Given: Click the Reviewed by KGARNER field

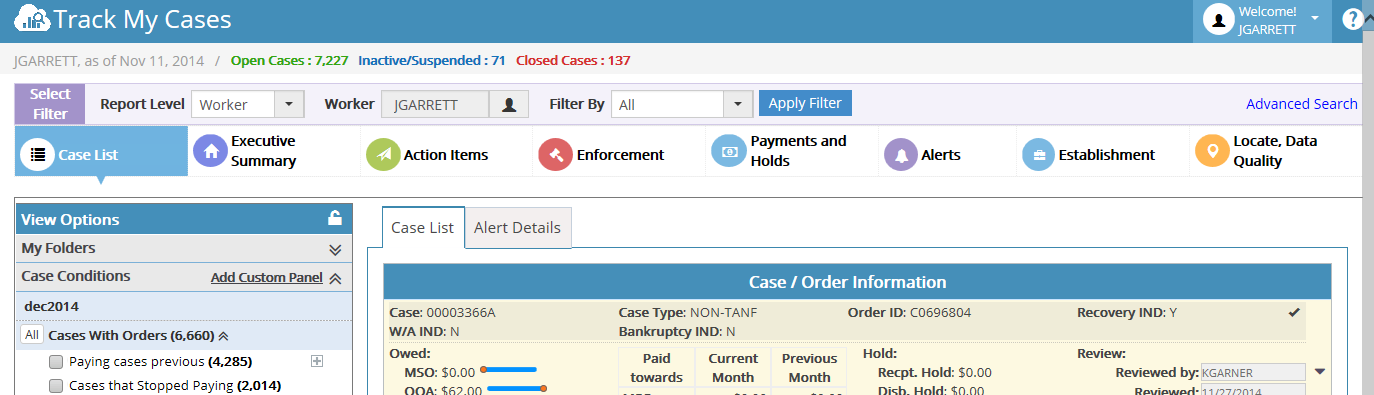Looking at the screenshot, I should [x=1253, y=372].
